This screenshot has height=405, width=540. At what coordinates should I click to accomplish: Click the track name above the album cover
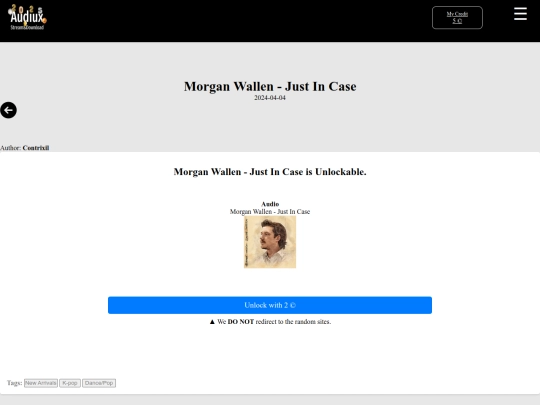point(270,211)
